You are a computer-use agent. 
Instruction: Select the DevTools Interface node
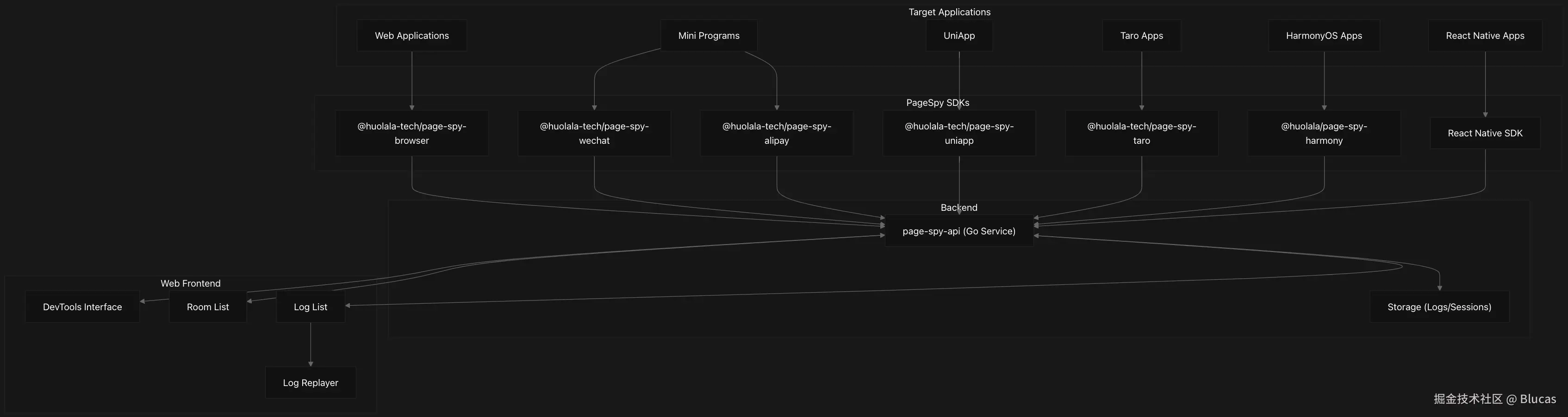pyautogui.click(x=82, y=307)
